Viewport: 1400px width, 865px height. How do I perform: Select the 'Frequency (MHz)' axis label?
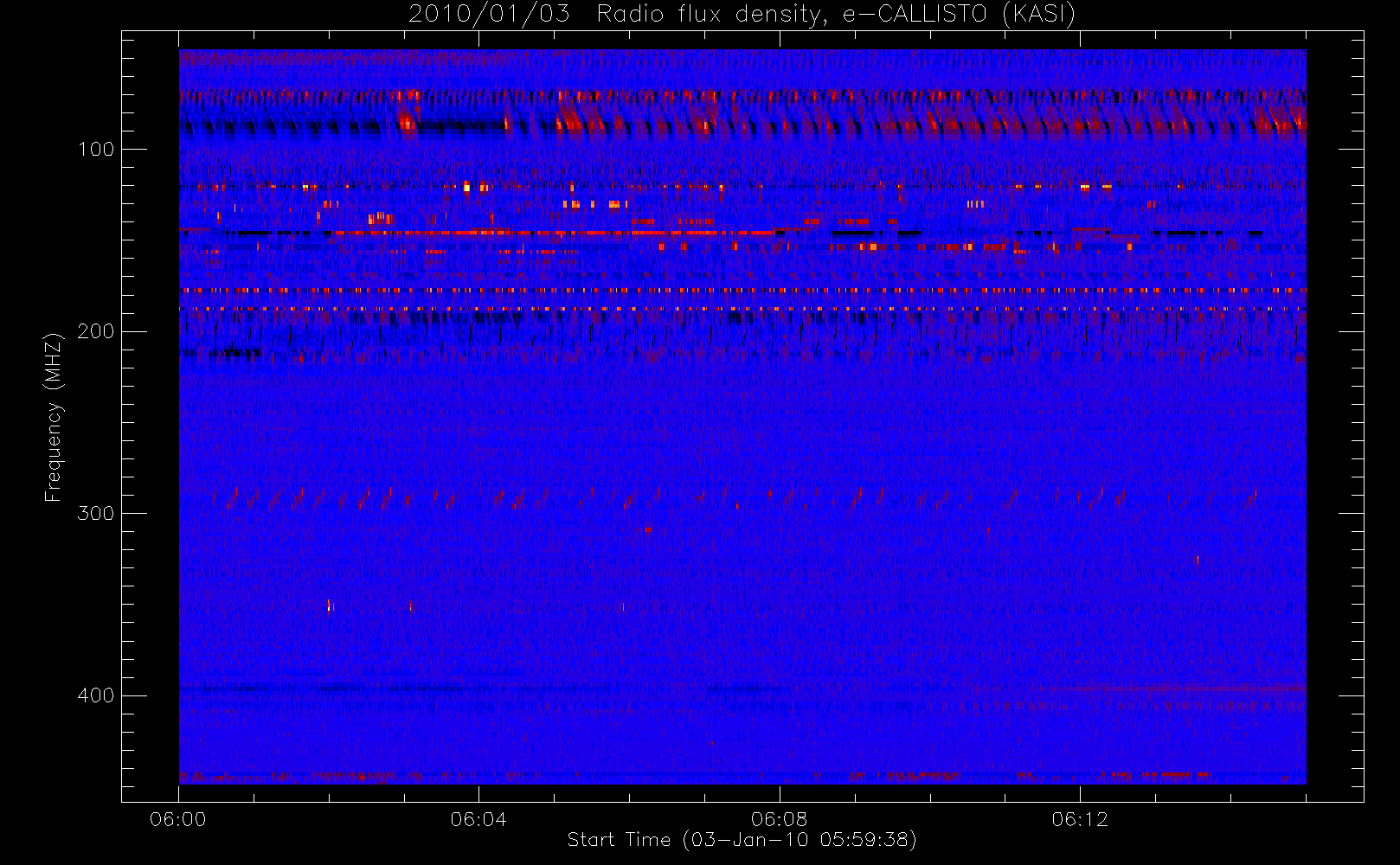pyautogui.click(x=54, y=417)
